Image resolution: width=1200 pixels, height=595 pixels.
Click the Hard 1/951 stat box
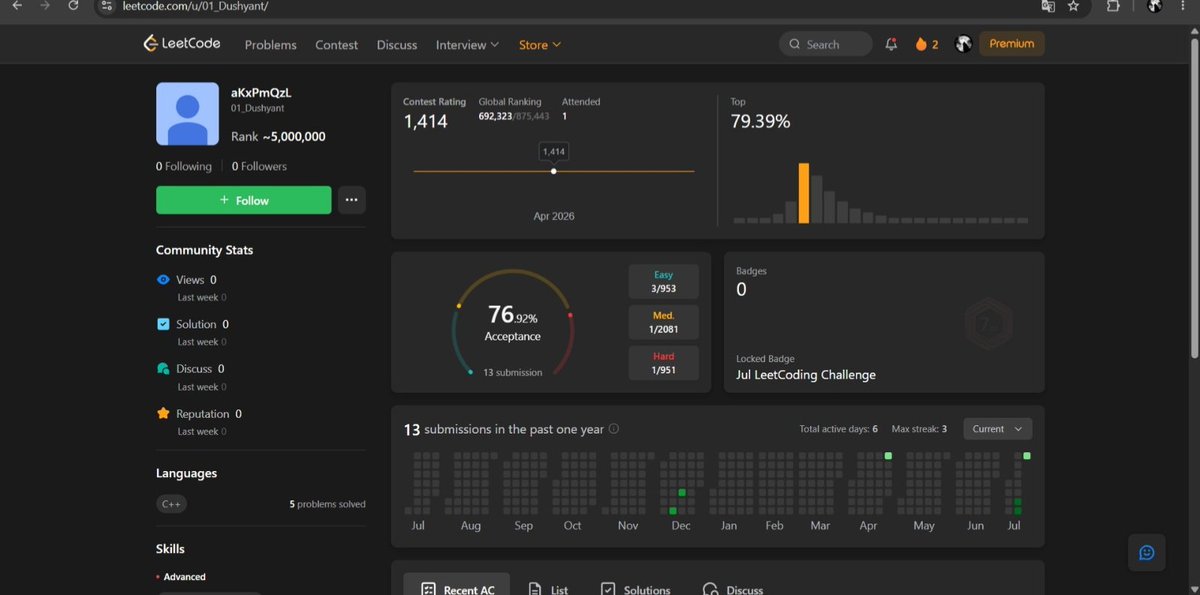point(664,363)
